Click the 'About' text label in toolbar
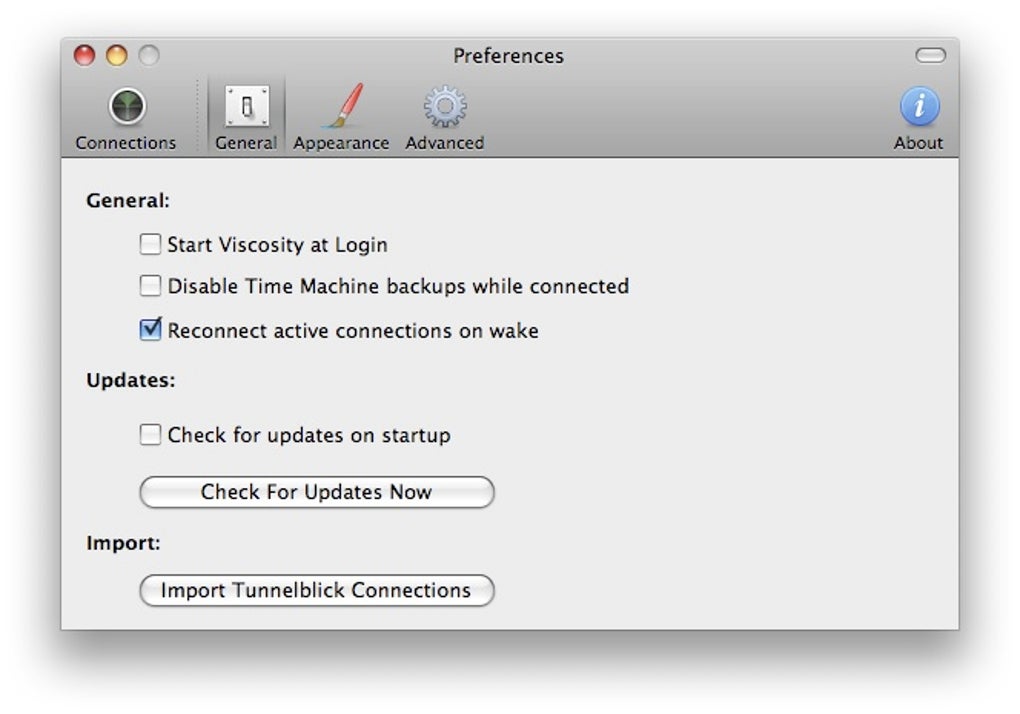Screen dimensions: 1020x714 pyautogui.click(x=918, y=143)
